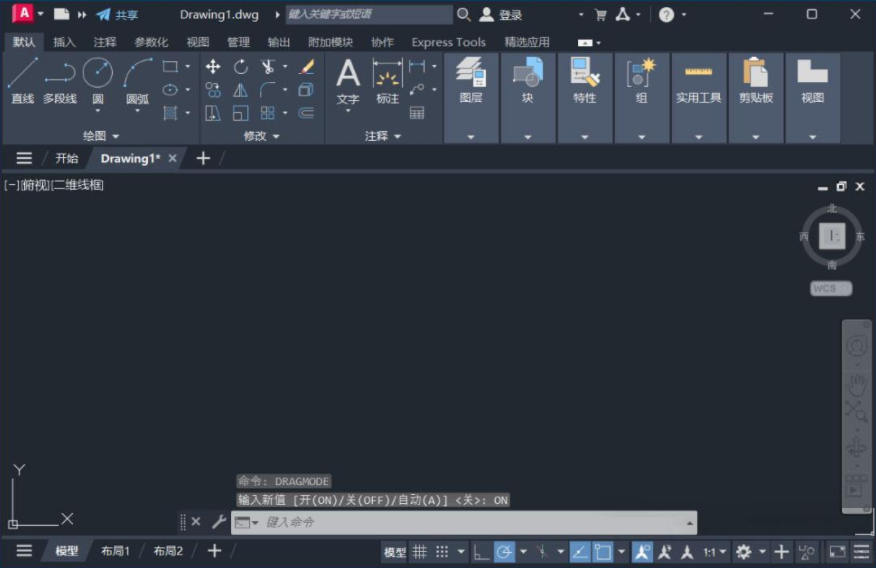Click the Erase tool icon
876x568 pixels.
[x=306, y=66]
